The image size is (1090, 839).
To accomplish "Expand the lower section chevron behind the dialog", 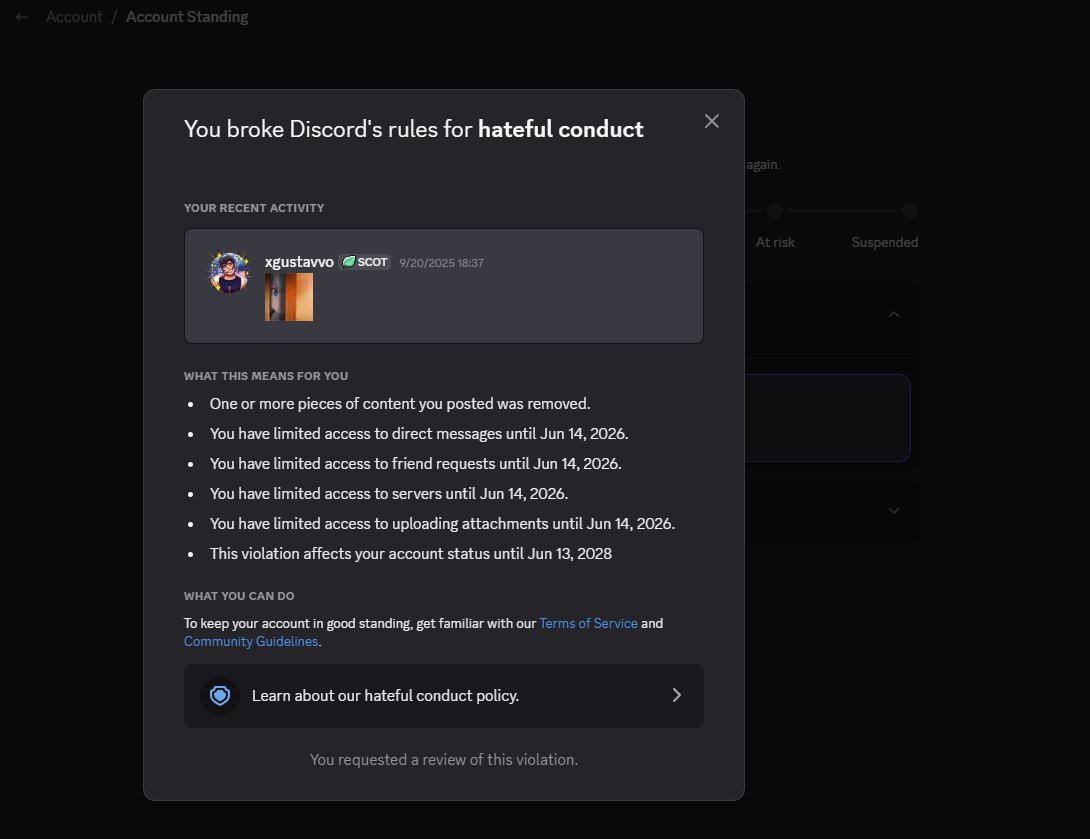I will (894, 511).
